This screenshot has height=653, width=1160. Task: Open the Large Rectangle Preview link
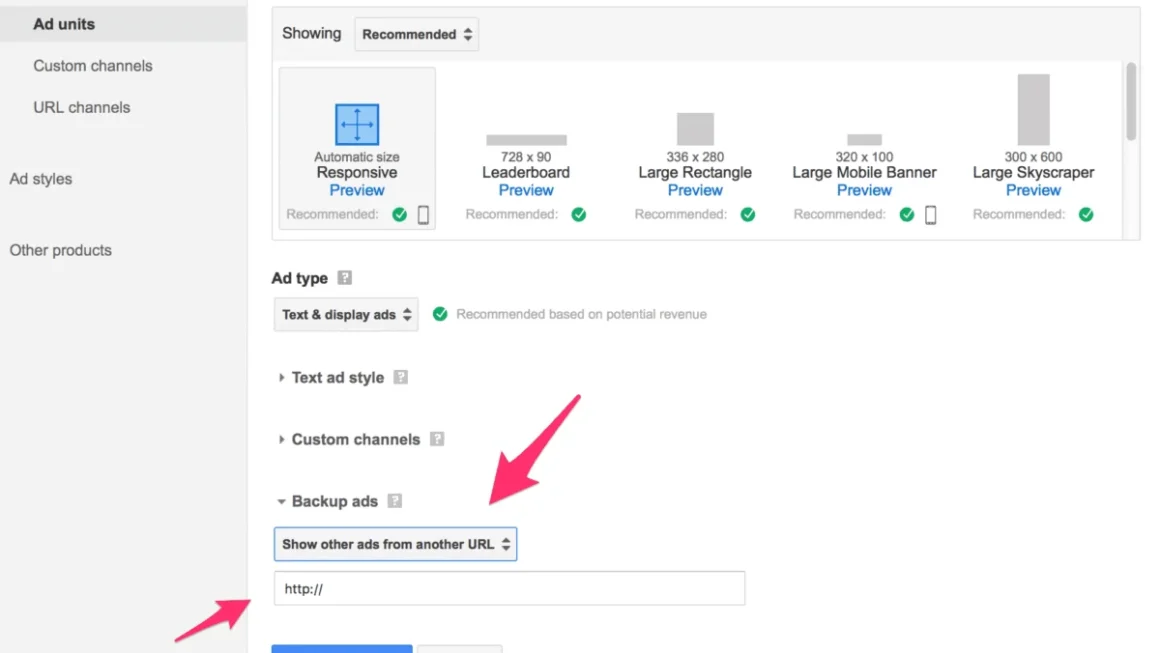695,190
